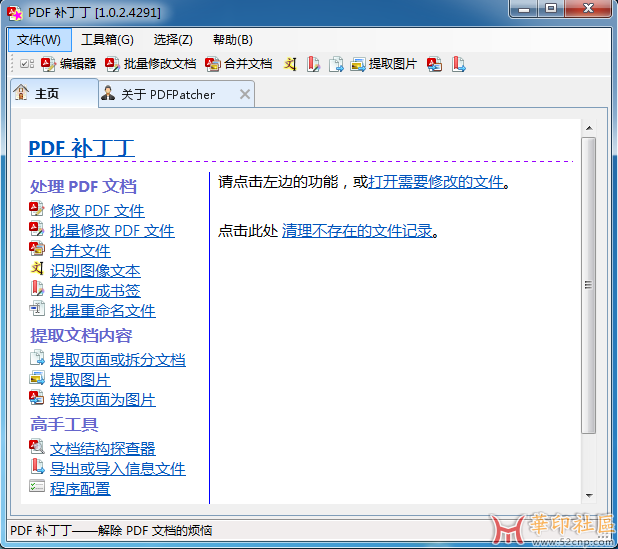Click the 高手工具 section heading
The image size is (618, 549).
pos(64,425)
